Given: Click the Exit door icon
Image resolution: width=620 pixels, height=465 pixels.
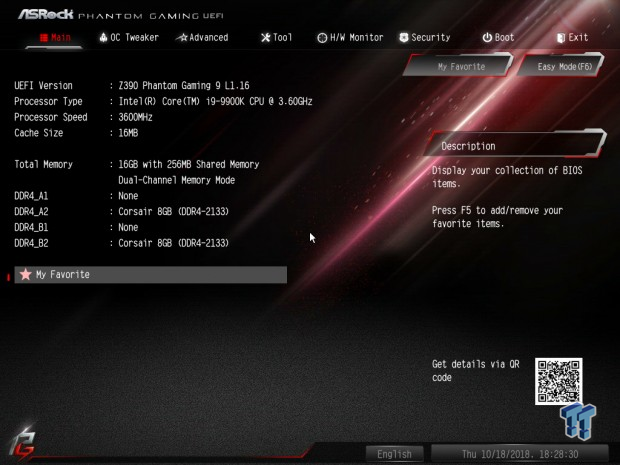Looking at the screenshot, I should (x=561, y=38).
